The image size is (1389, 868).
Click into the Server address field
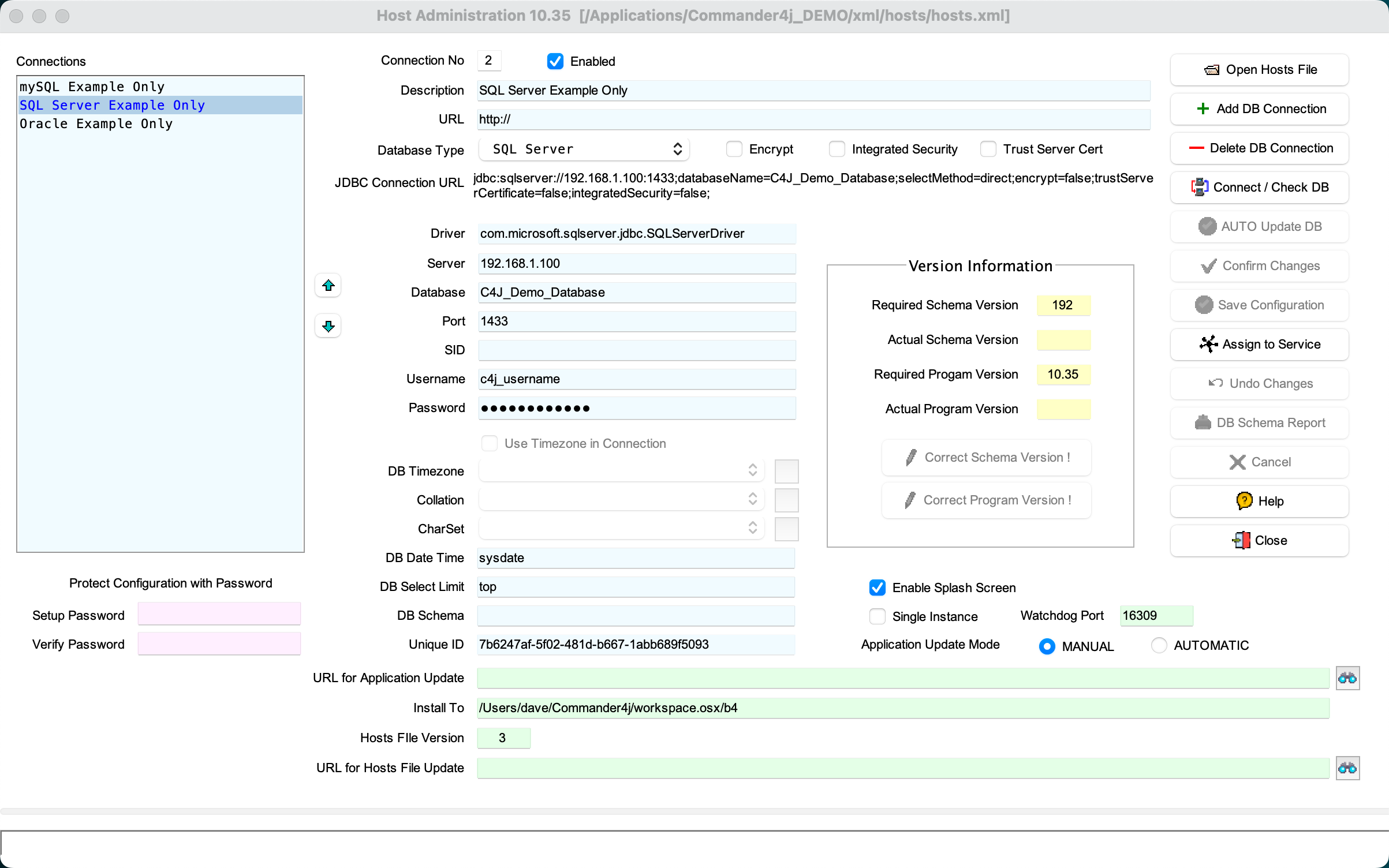[x=636, y=264]
